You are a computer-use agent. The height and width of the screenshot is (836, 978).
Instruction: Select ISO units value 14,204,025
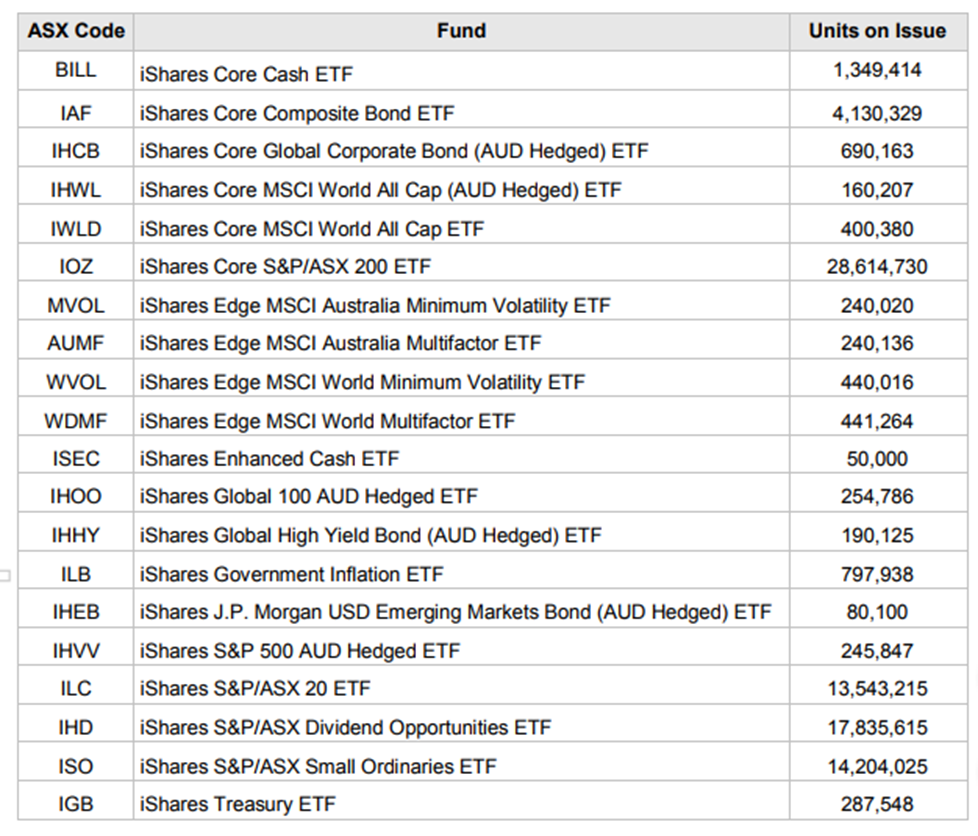(877, 767)
